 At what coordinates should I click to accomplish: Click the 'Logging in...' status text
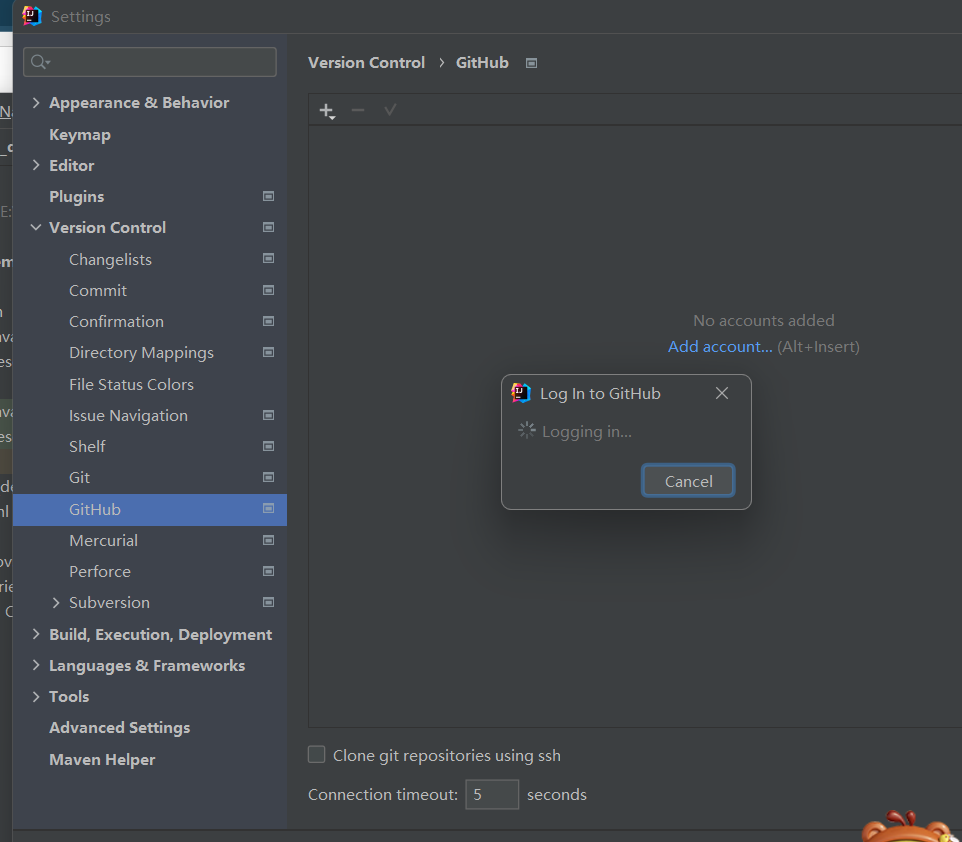[x=587, y=432]
